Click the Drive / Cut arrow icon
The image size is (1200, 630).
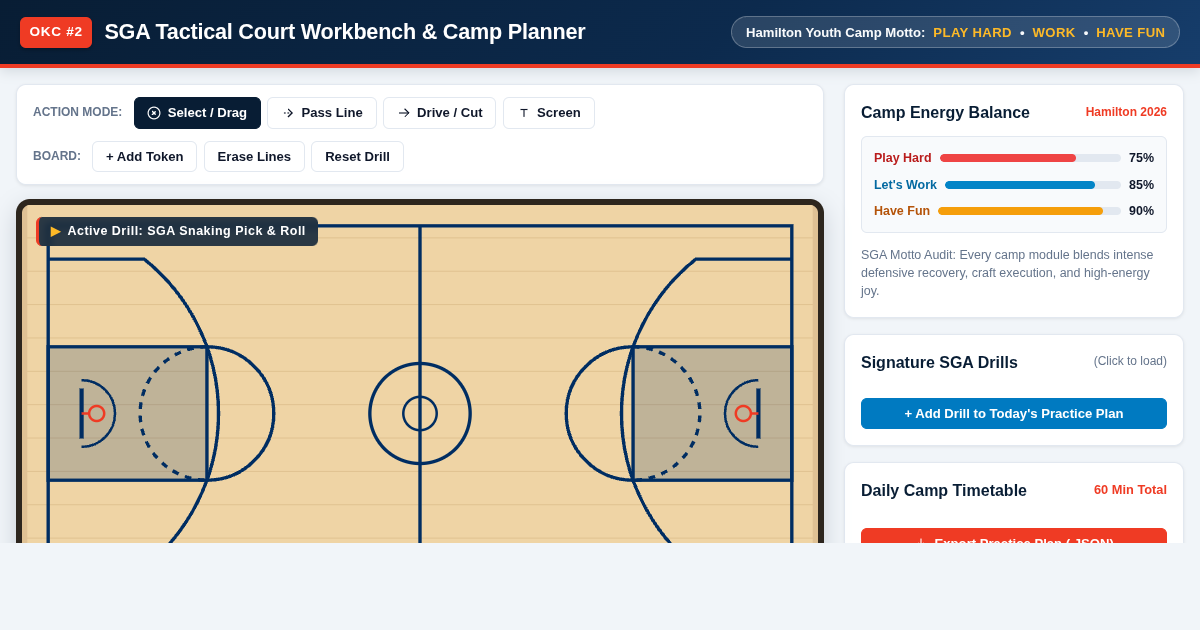[x=404, y=113]
